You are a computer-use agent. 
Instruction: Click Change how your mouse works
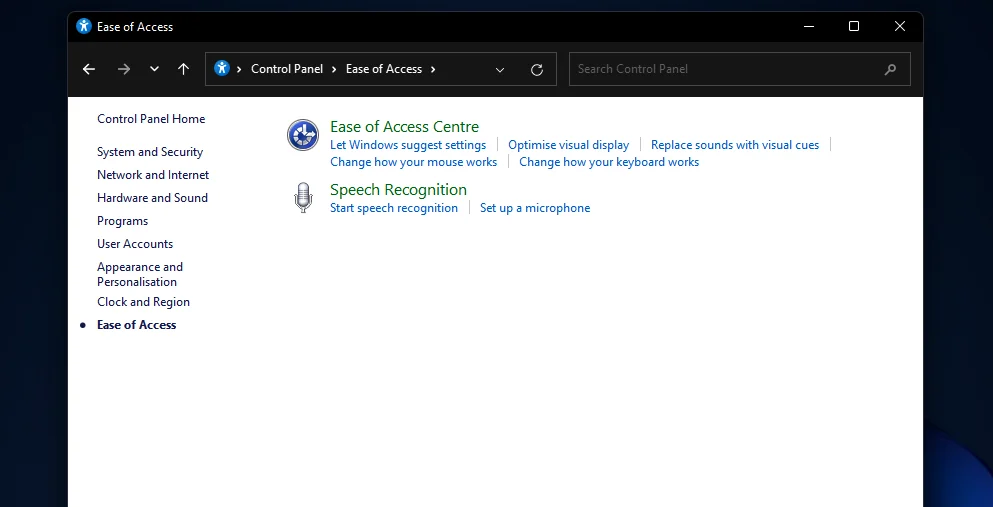(414, 162)
